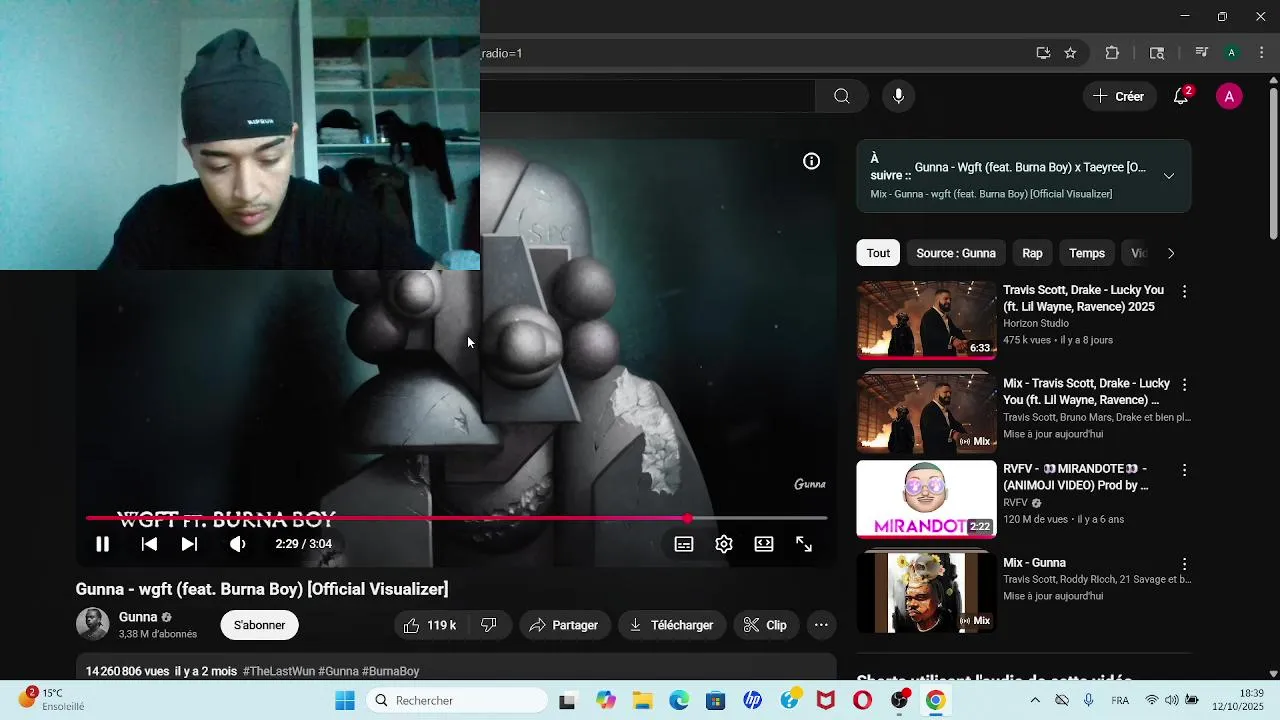Open the YouTube account avatar menu

click(x=1229, y=96)
